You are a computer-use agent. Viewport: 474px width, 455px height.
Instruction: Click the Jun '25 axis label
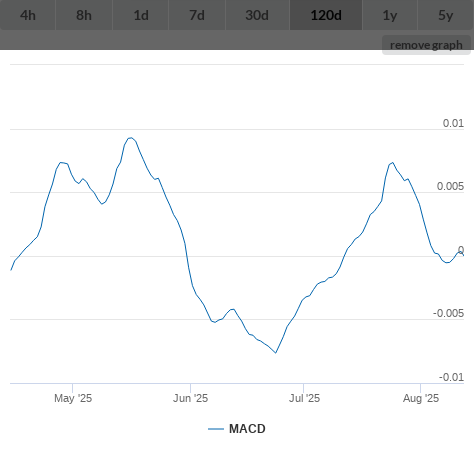click(x=190, y=398)
